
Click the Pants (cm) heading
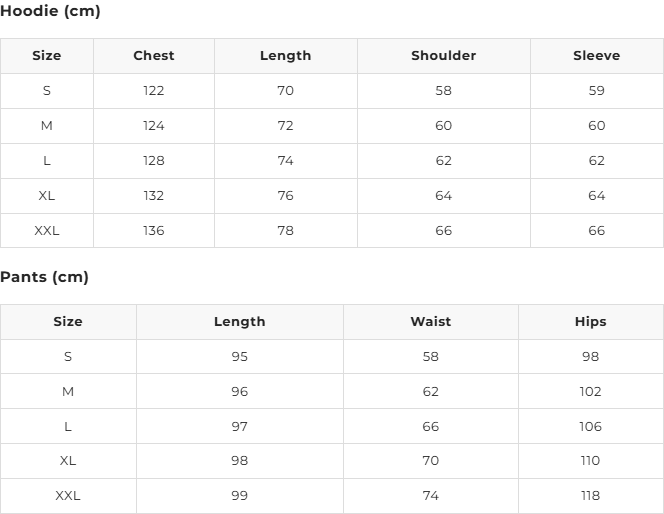[x=45, y=277]
